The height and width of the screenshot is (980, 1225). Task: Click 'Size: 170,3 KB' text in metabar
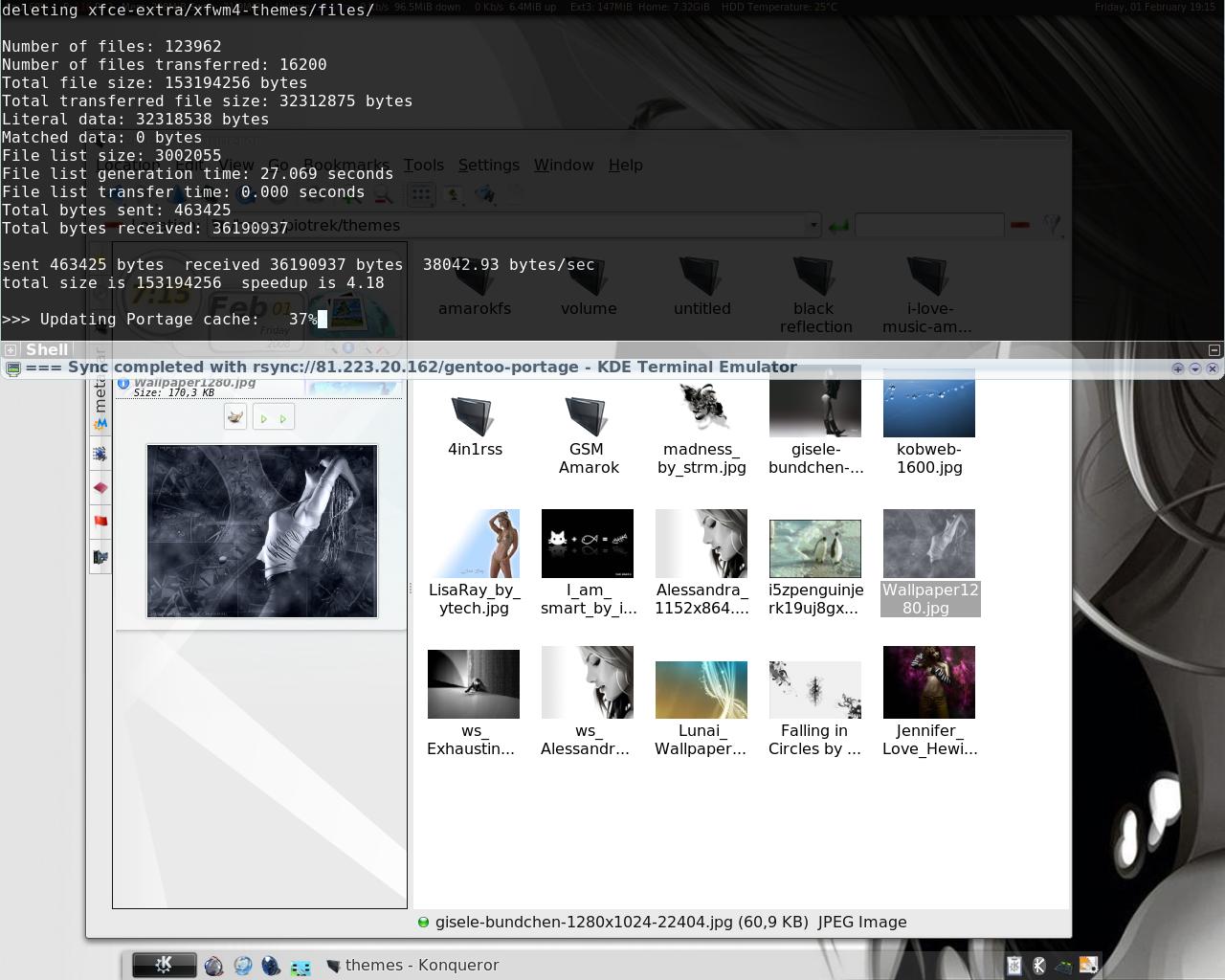tap(174, 392)
